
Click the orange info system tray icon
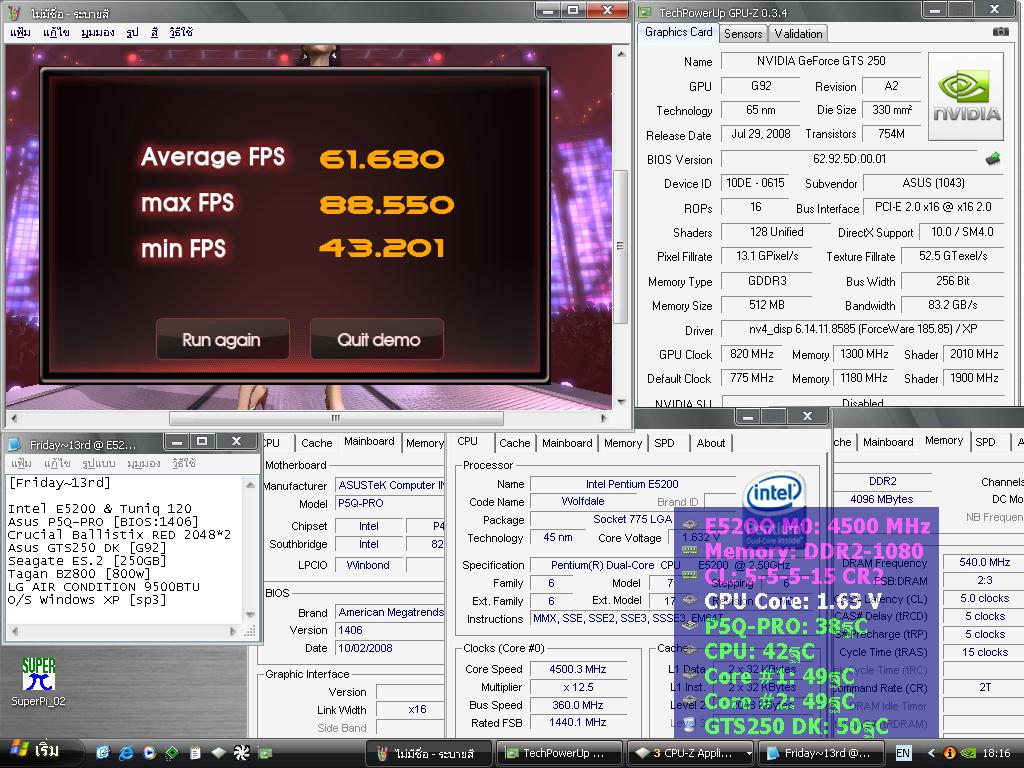(x=950, y=753)
